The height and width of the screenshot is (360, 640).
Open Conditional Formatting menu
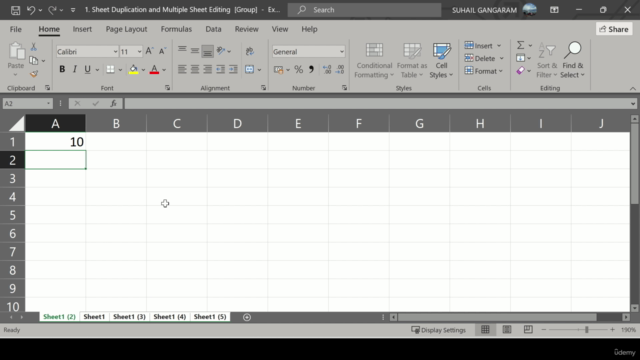374,60
